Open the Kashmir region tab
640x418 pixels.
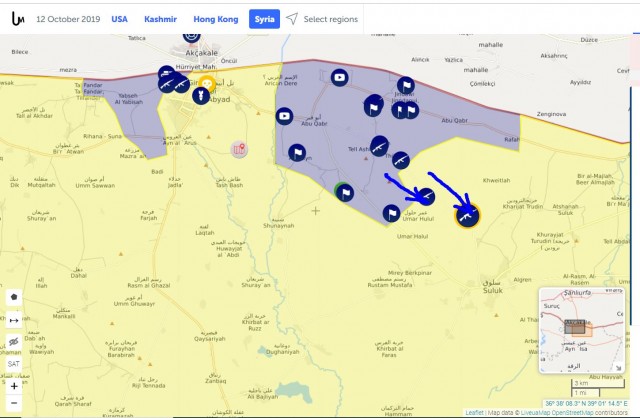pos(160,19)
